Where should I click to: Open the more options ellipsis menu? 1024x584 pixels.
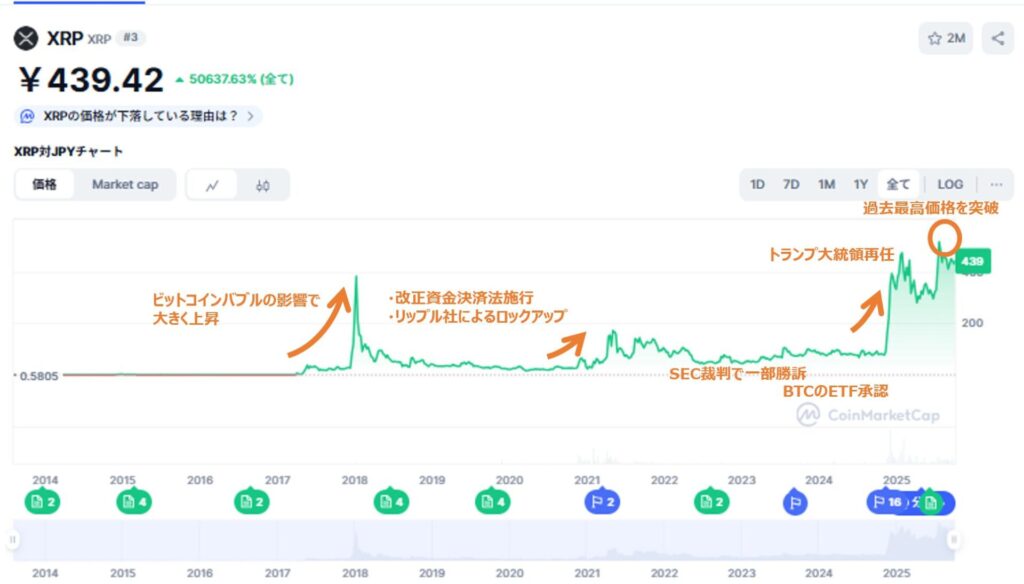pyautogui.click(x=996, y=184)
